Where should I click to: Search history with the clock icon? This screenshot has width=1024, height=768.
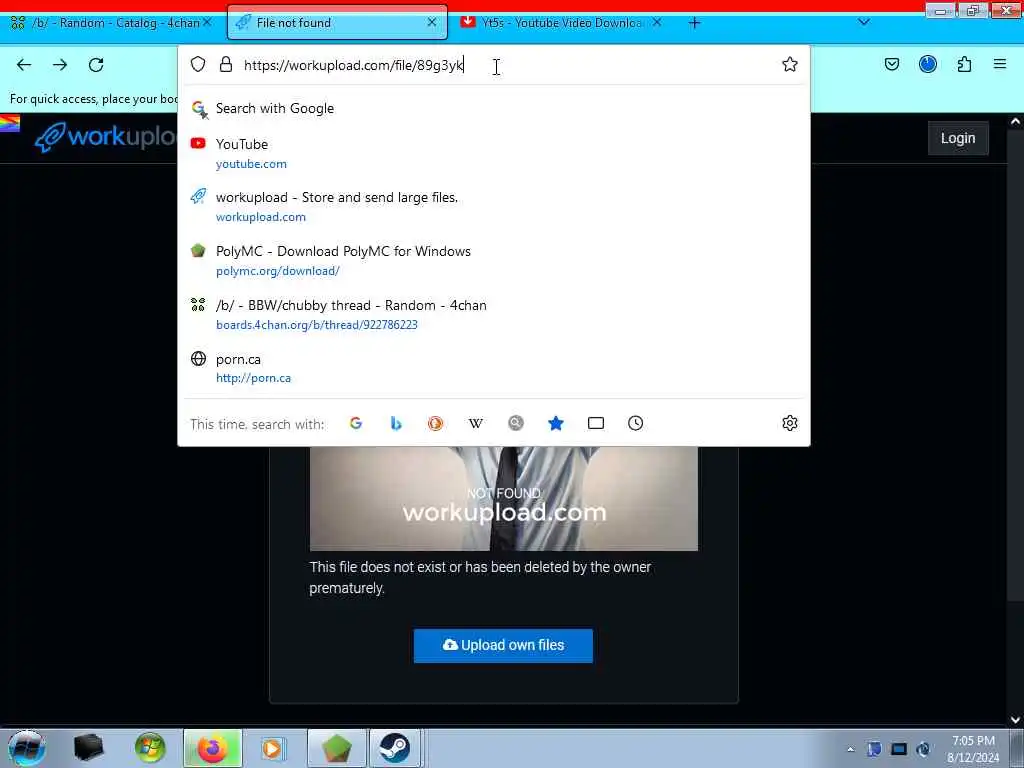(635, 423)
